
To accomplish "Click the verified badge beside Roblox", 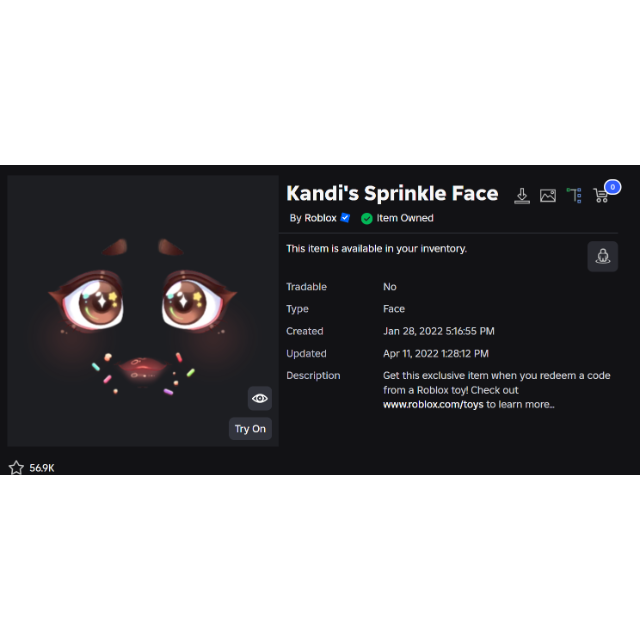I will pos(345,218).
